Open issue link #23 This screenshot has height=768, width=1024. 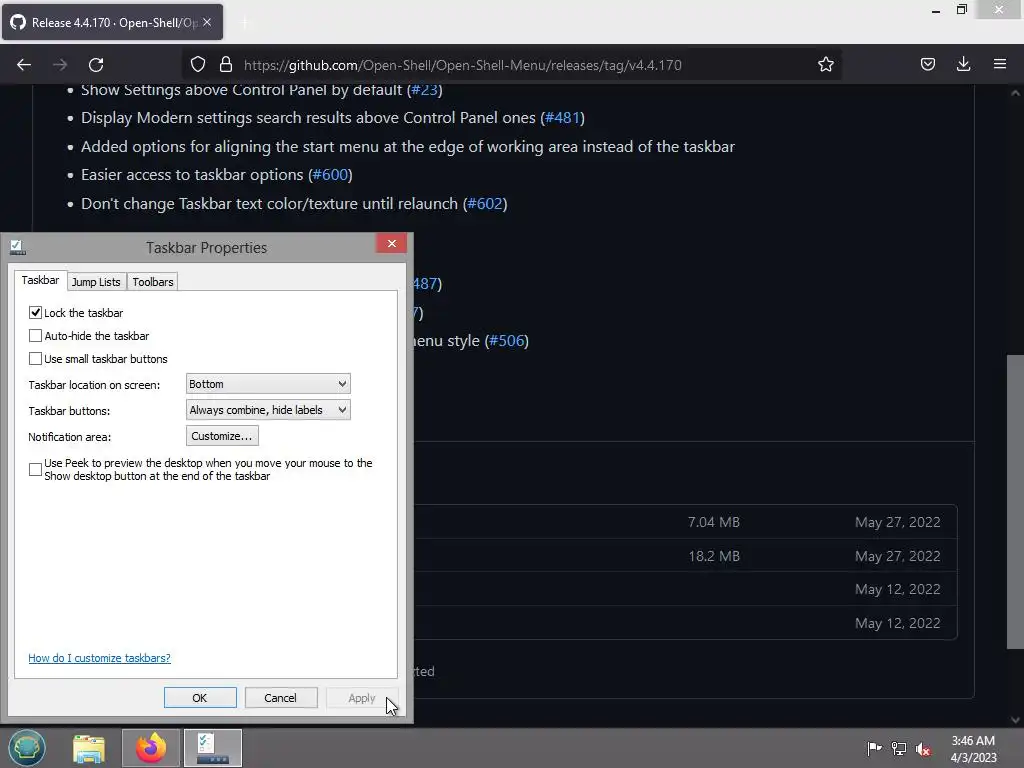click(x=424, y=89)
